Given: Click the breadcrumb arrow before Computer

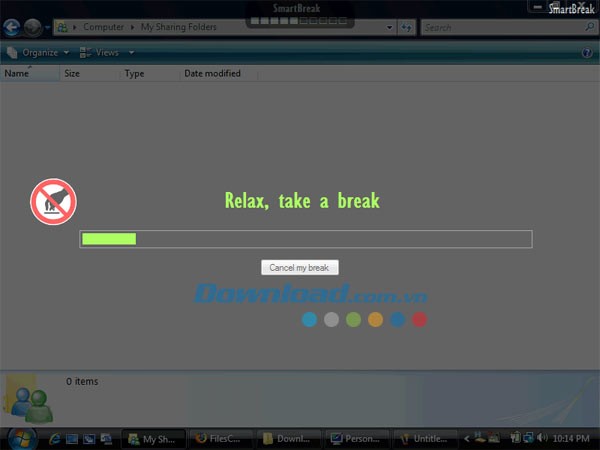Looking at the screenshot, I should [75, 28].
